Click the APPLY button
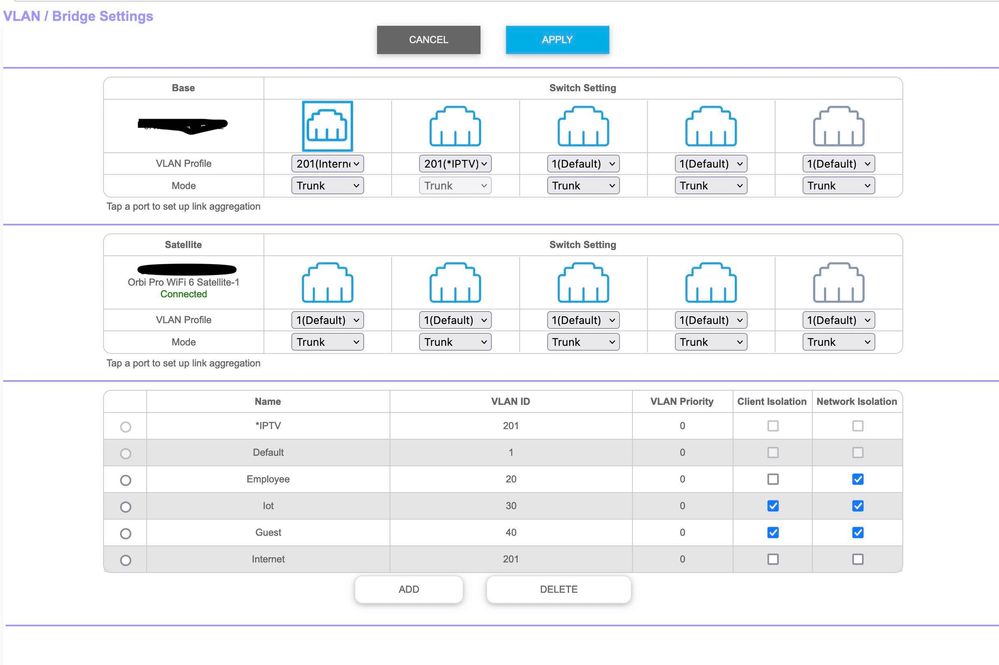The height and width of the screenshot is (665, 999). point(557,40)
